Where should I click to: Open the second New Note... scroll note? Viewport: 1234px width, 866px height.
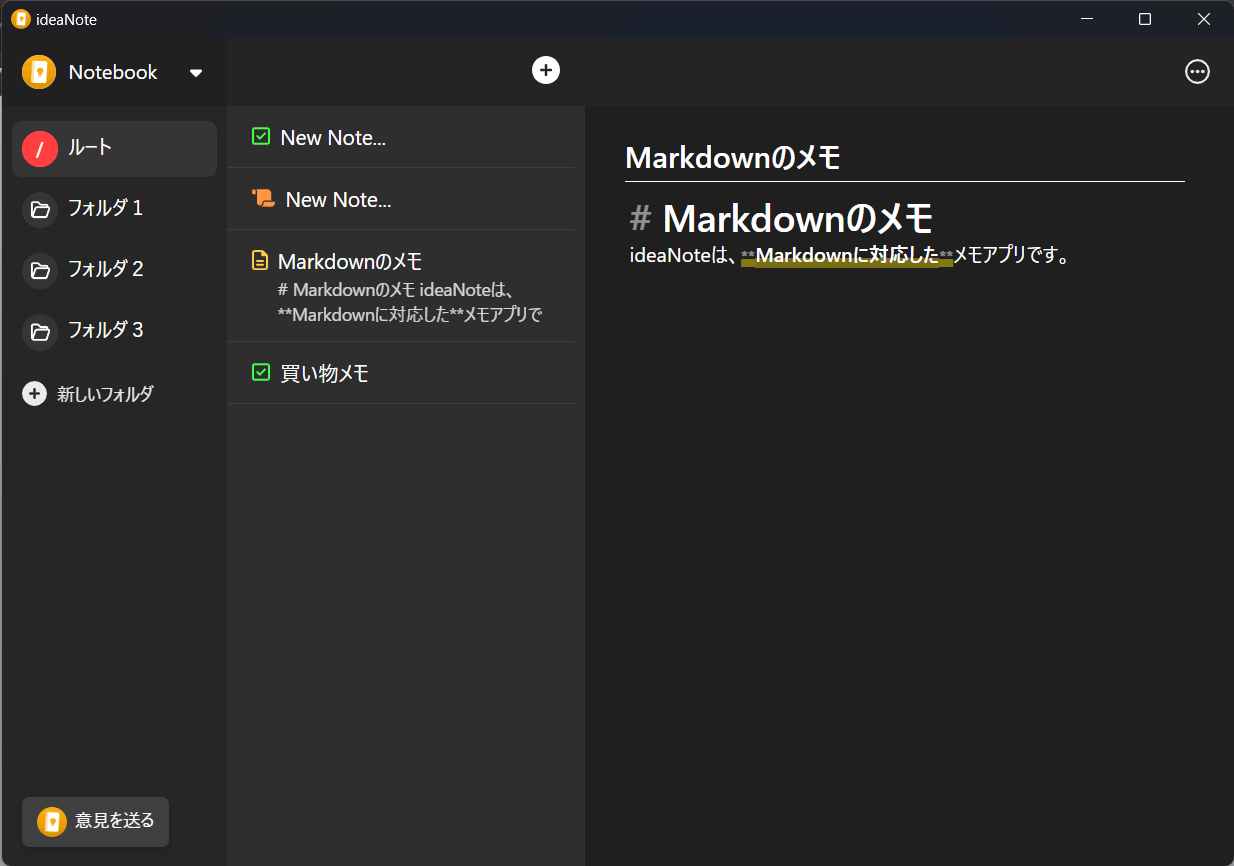point(401,199)
